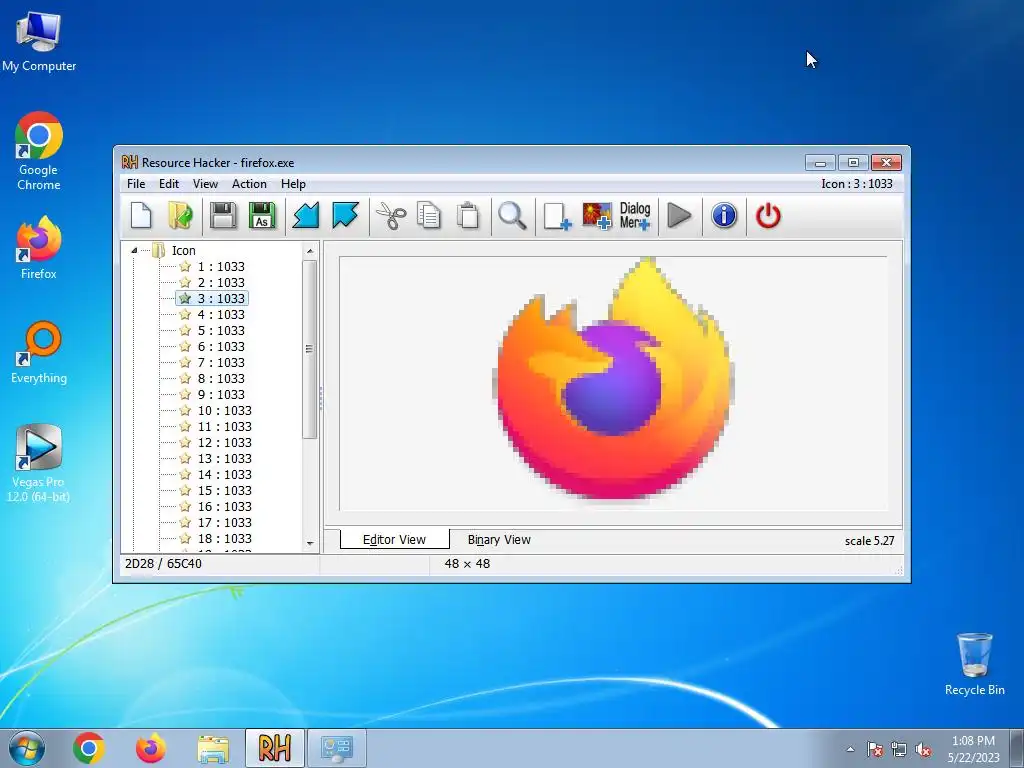Click the muted volume tray icon
Screen dimensions: 1024x768
click(x=923, y=750)
